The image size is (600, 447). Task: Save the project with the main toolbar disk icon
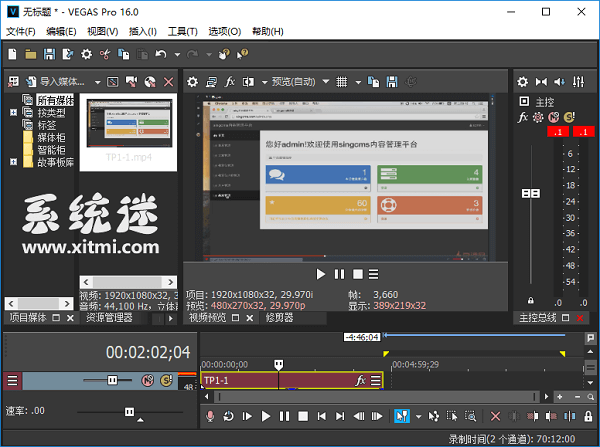coord(49,54)
